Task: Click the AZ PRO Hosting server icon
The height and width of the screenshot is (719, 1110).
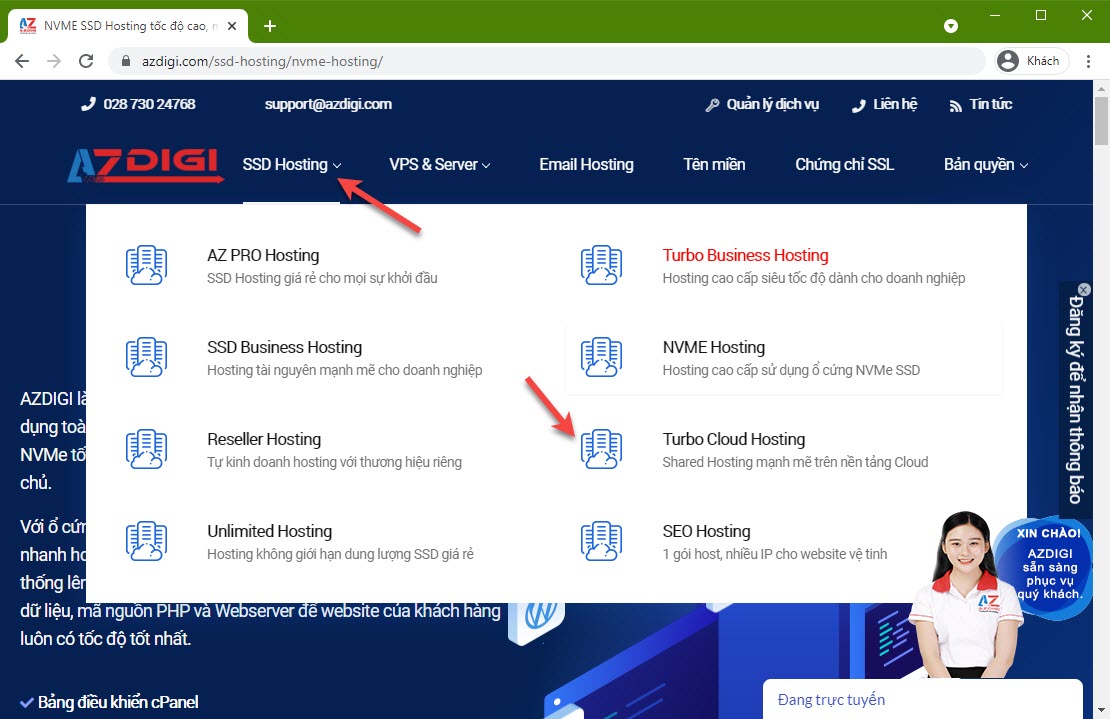Action: (147, 265)
